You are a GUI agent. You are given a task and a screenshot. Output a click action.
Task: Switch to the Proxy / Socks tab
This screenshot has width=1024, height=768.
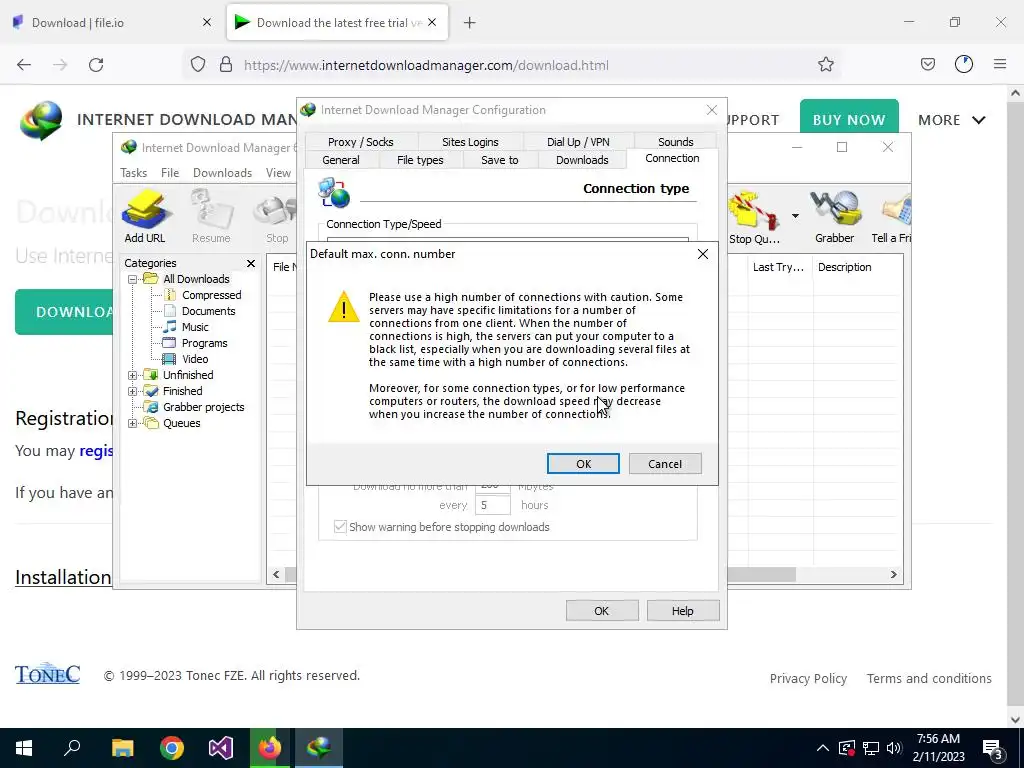pyautogui.click(x=360, y=142)
